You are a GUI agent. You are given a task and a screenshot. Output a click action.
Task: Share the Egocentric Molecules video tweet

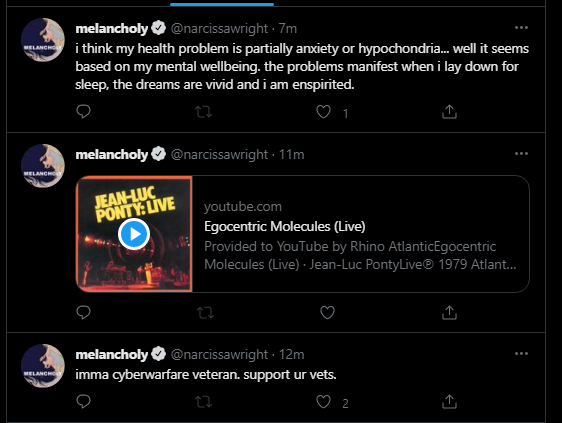coord(449,312)
